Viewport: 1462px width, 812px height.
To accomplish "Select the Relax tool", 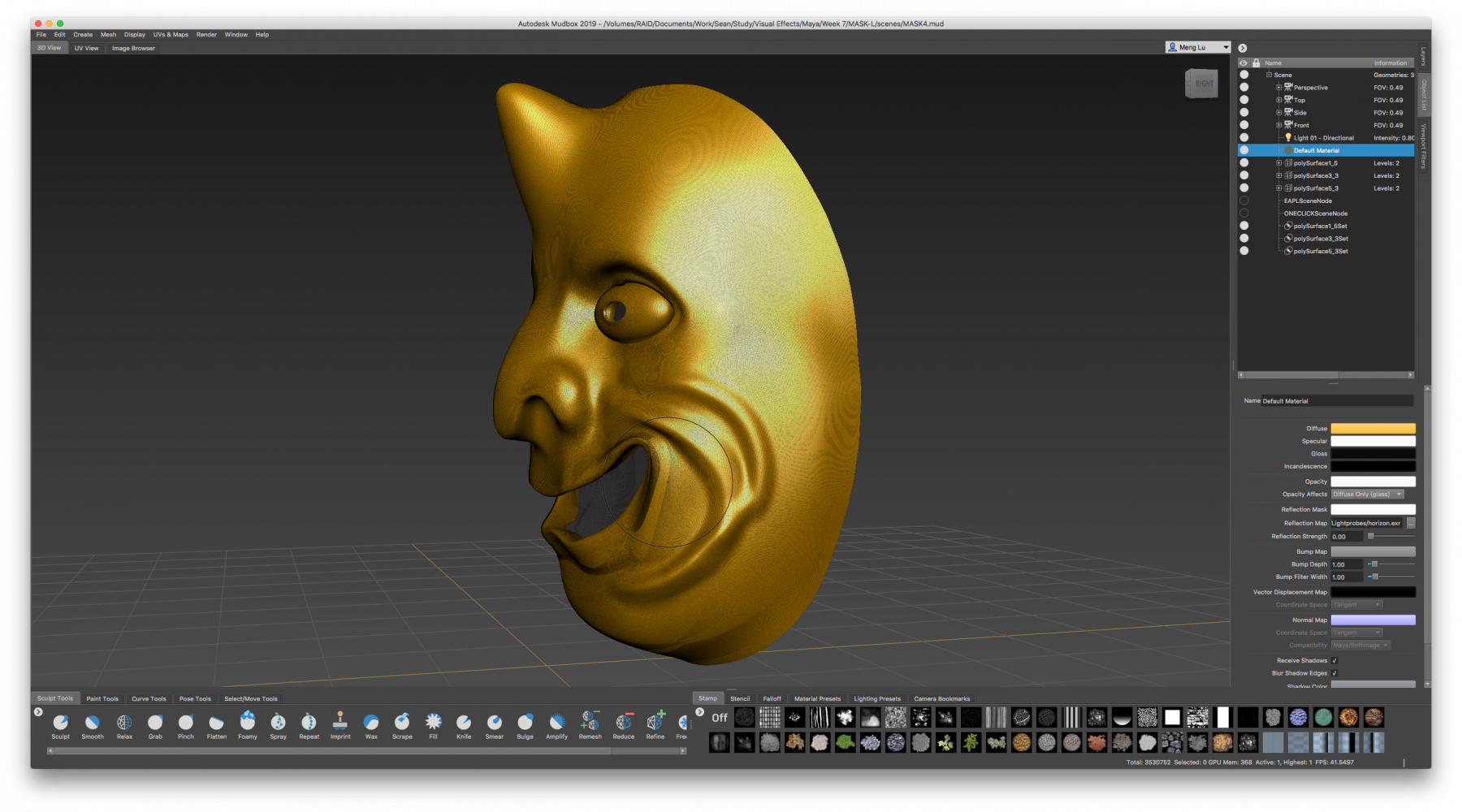I will 124,724.
